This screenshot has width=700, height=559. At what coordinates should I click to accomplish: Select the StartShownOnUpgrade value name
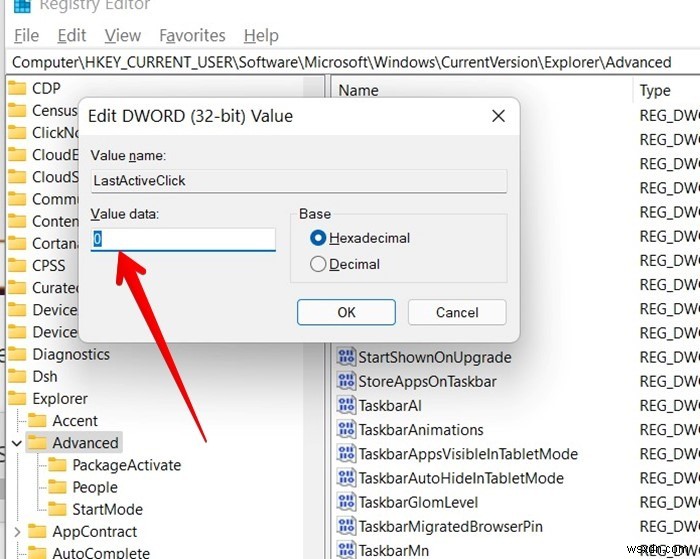(435, 357)
